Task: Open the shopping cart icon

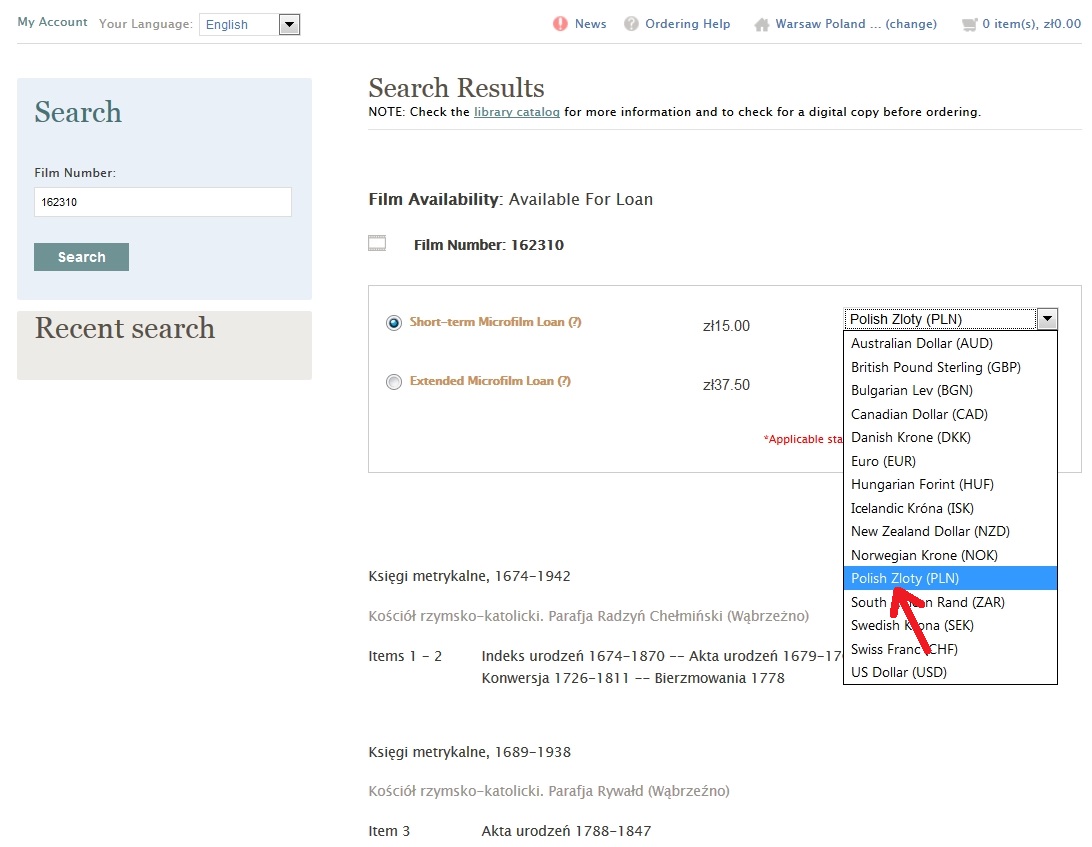Action: 968,24
